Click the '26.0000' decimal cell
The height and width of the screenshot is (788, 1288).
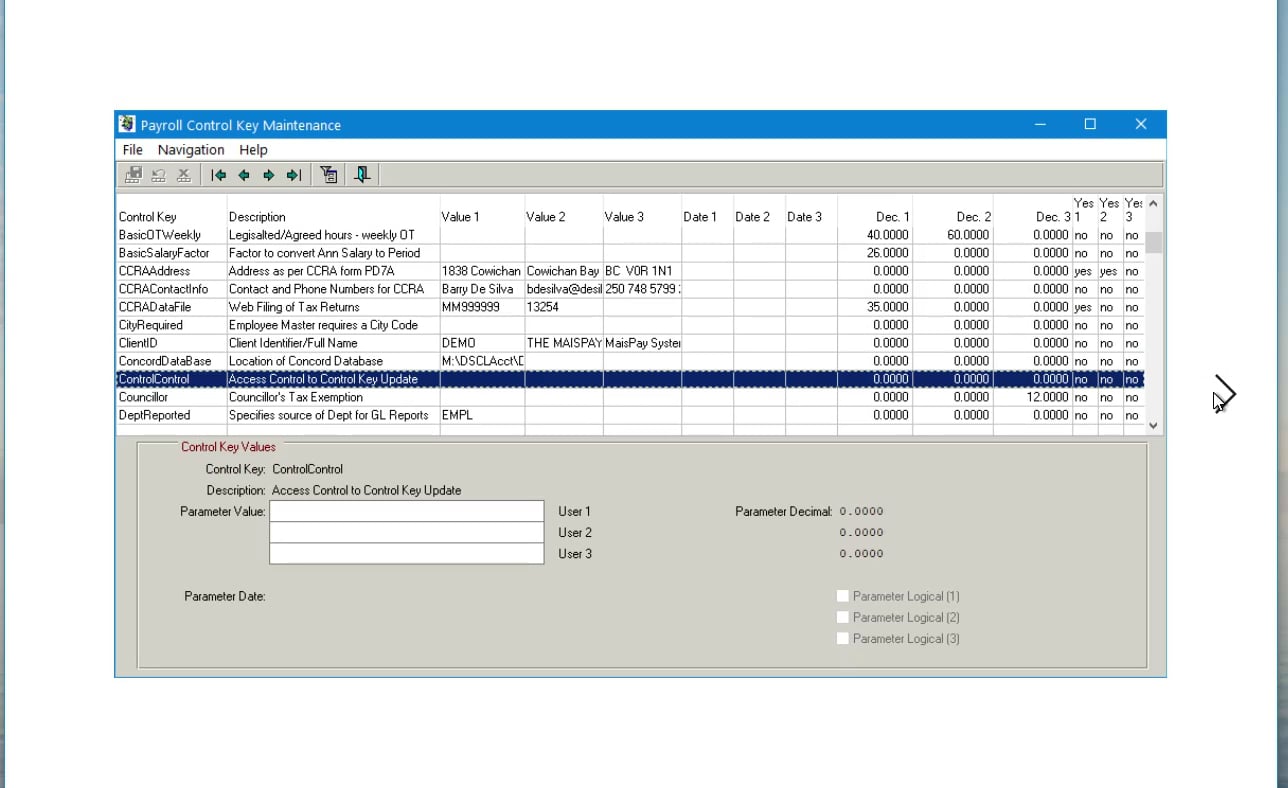tap(875, 253)
